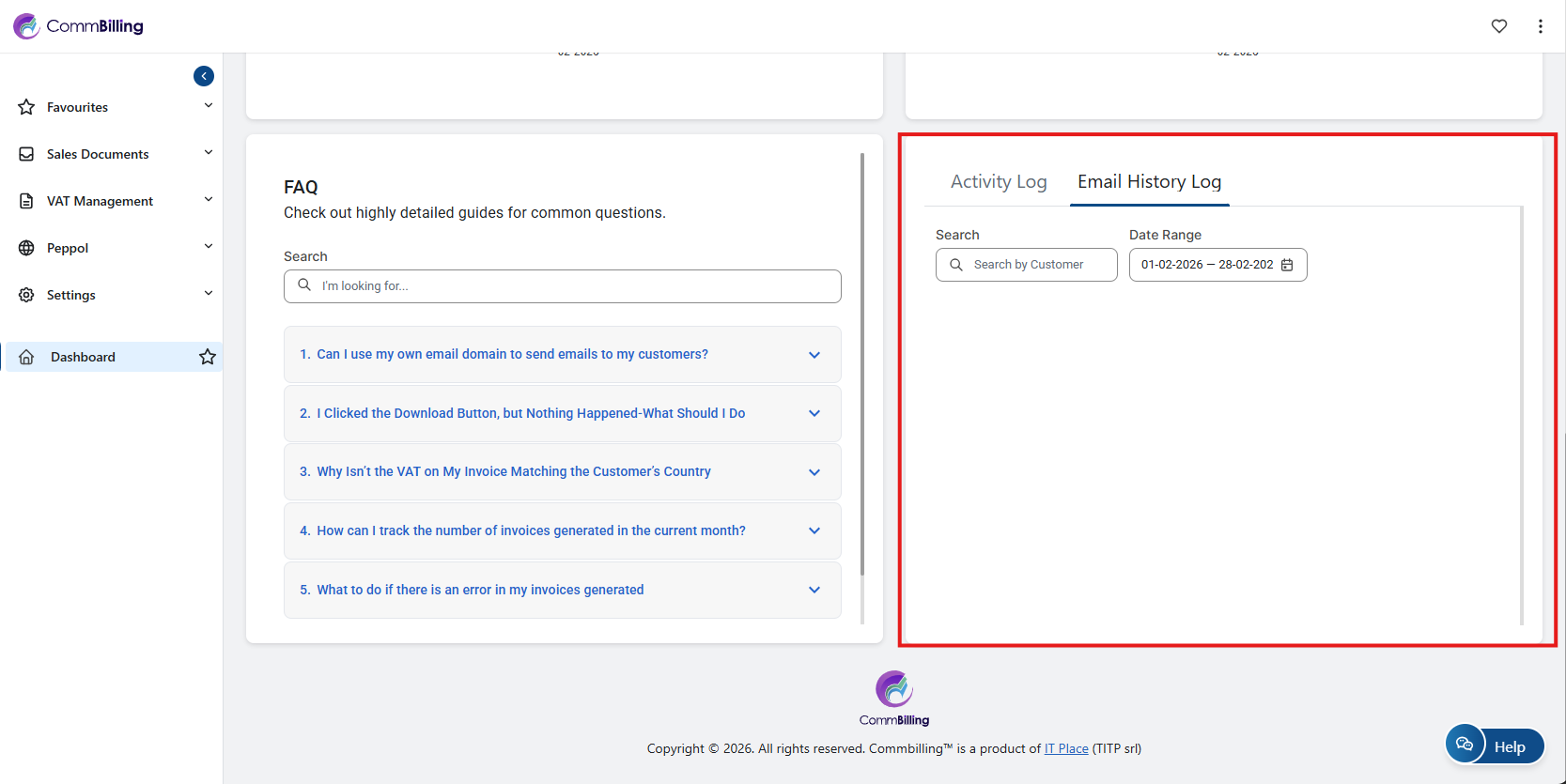Switch to the Activity Log tab
This screenshot has width=1566, height=784.
[998, 182]
